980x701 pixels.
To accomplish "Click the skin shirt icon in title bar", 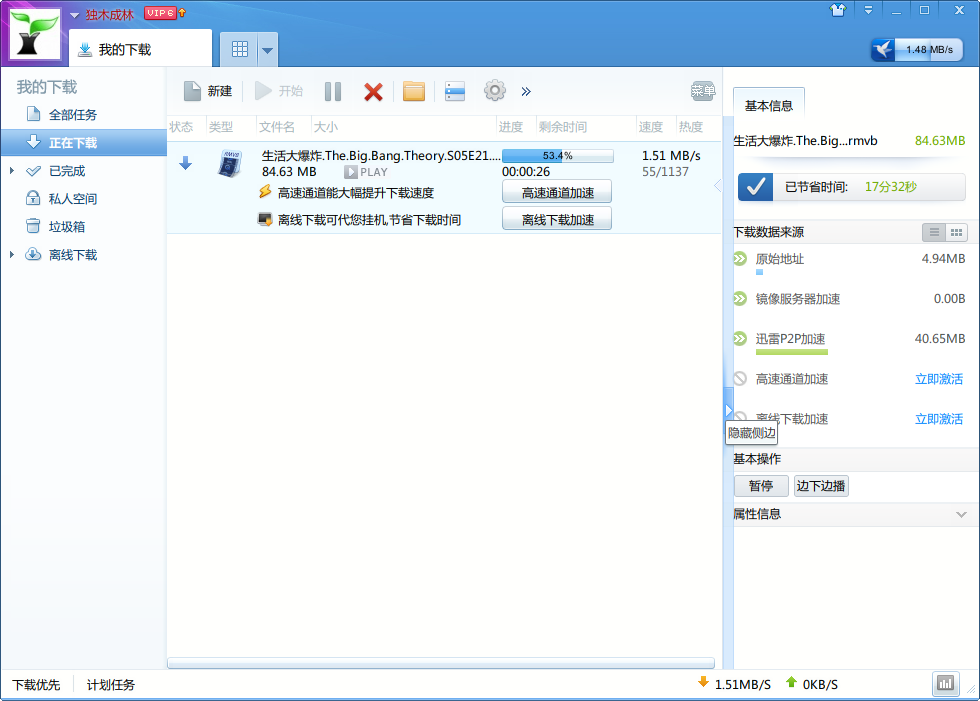I will 838,10.
